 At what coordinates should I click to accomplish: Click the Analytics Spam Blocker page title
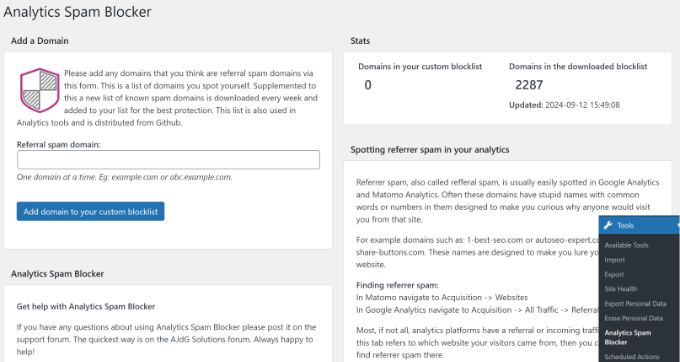(78, 12)
